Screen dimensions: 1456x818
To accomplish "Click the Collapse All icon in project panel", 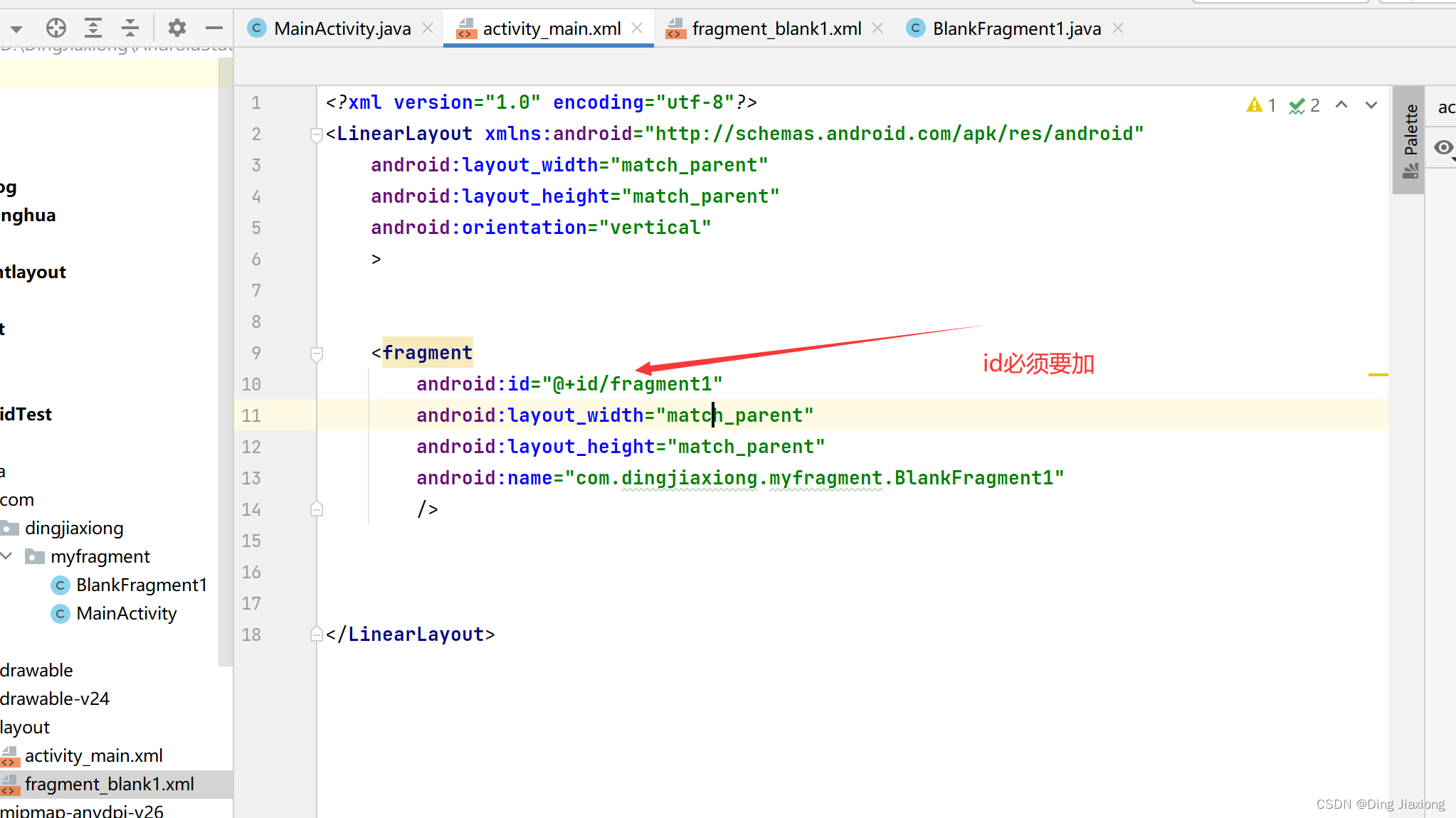I will point(130,28).
